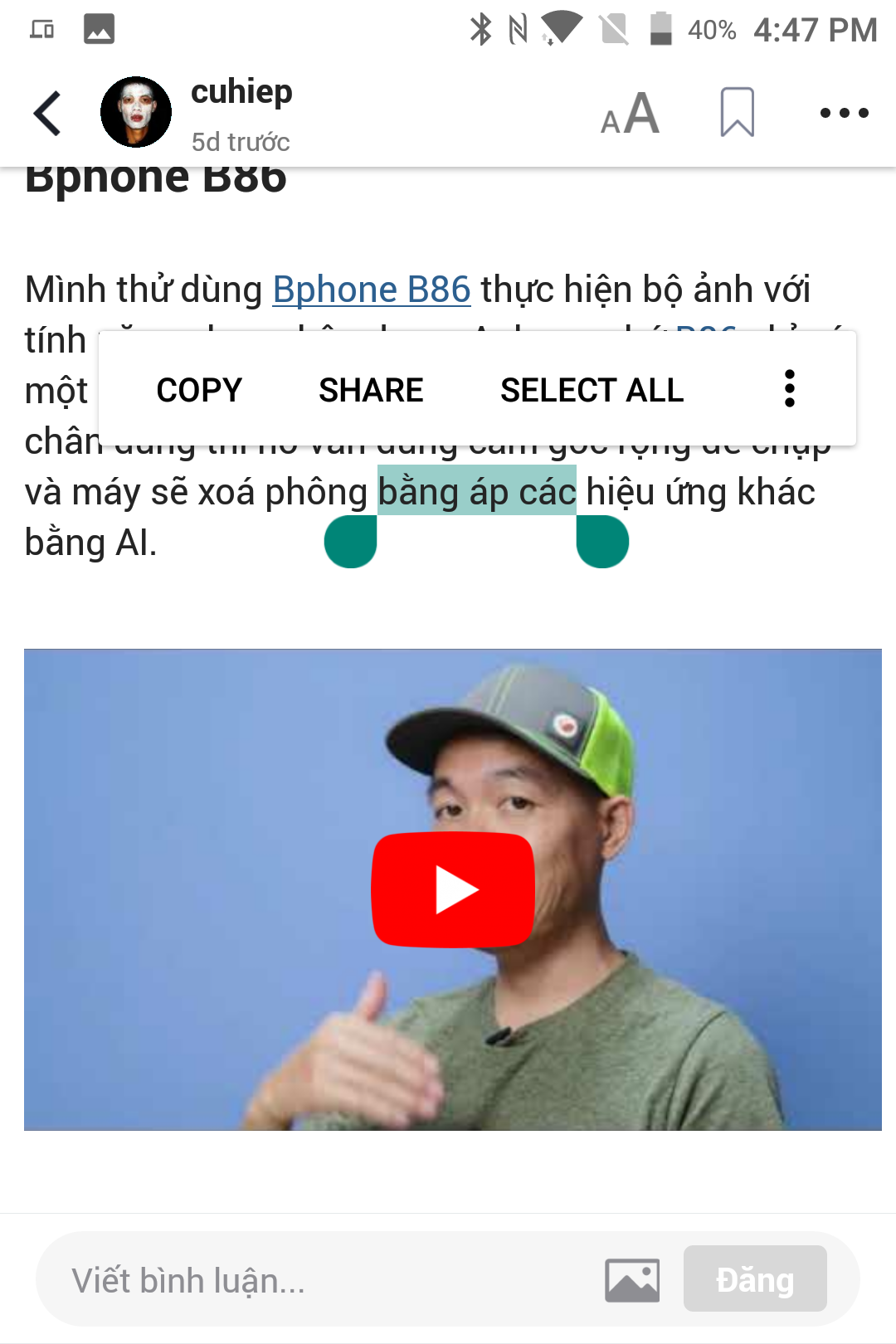This screenshot has width=896, height=1344.
Task: Tap COPY in the selection menu
Action: point(199,390)
